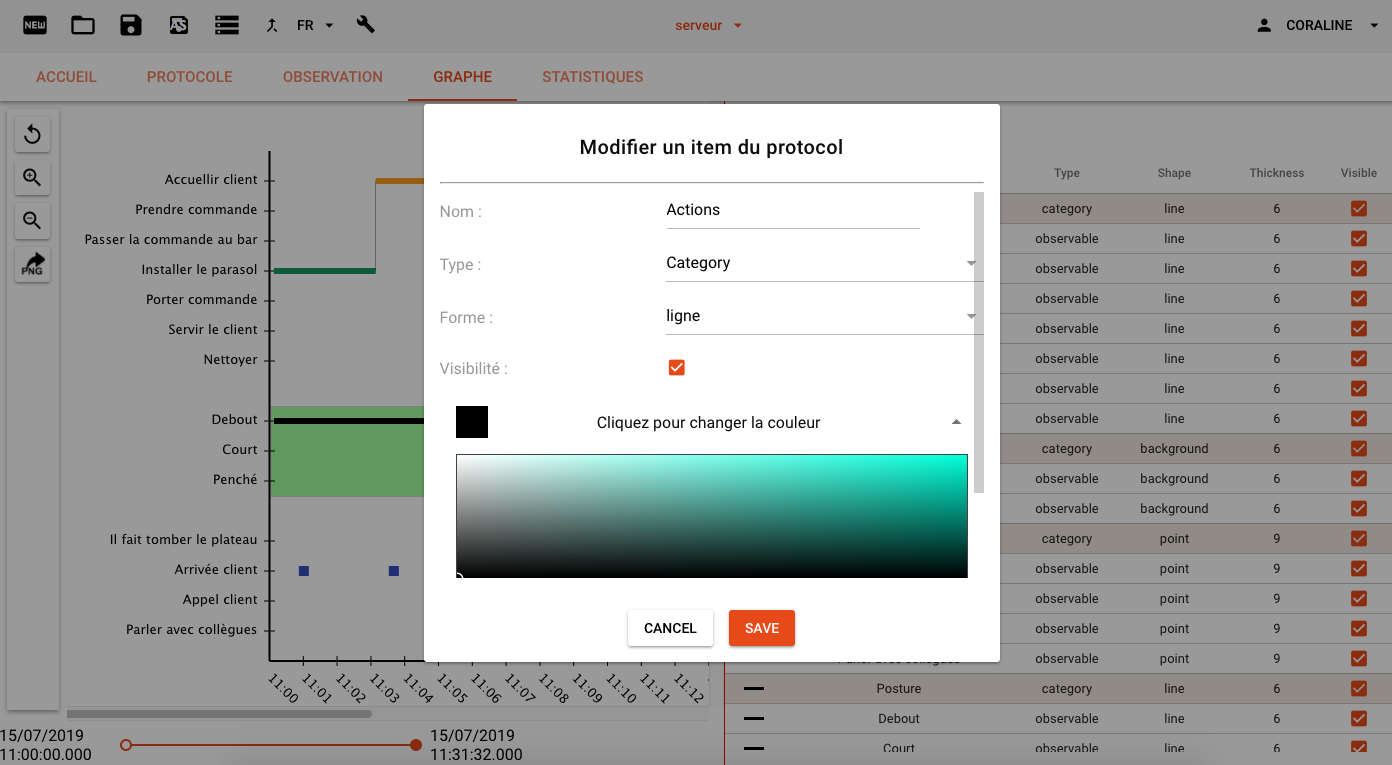1392x765 pixels.
Task: Switch to the STATISTIQUES tab
Action: [x=592, y=76]
